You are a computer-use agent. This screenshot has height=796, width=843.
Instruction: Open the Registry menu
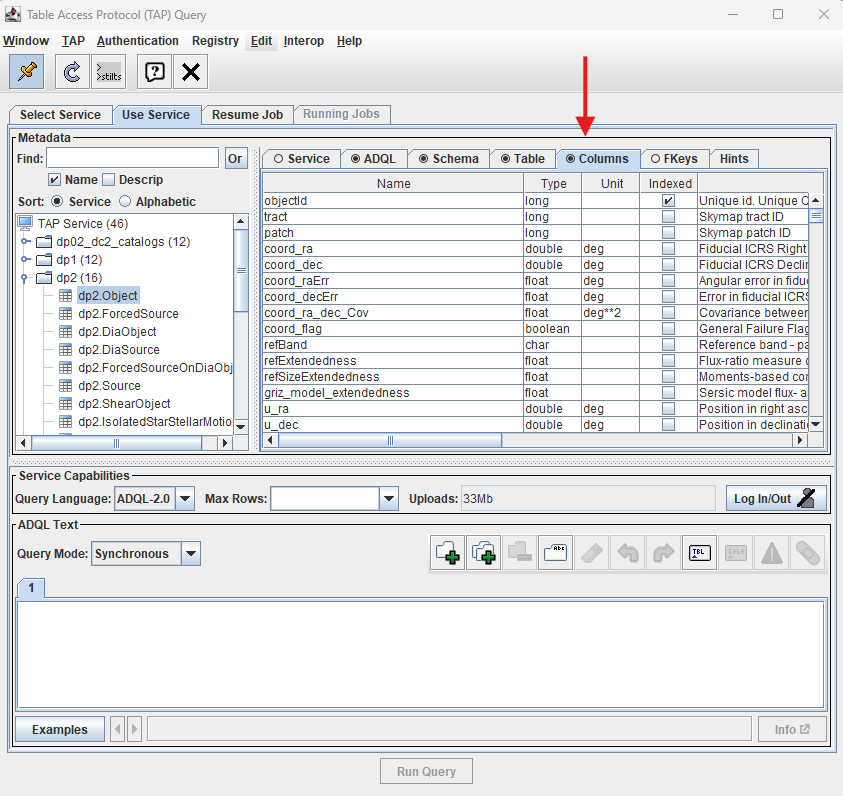pos(215,41)
